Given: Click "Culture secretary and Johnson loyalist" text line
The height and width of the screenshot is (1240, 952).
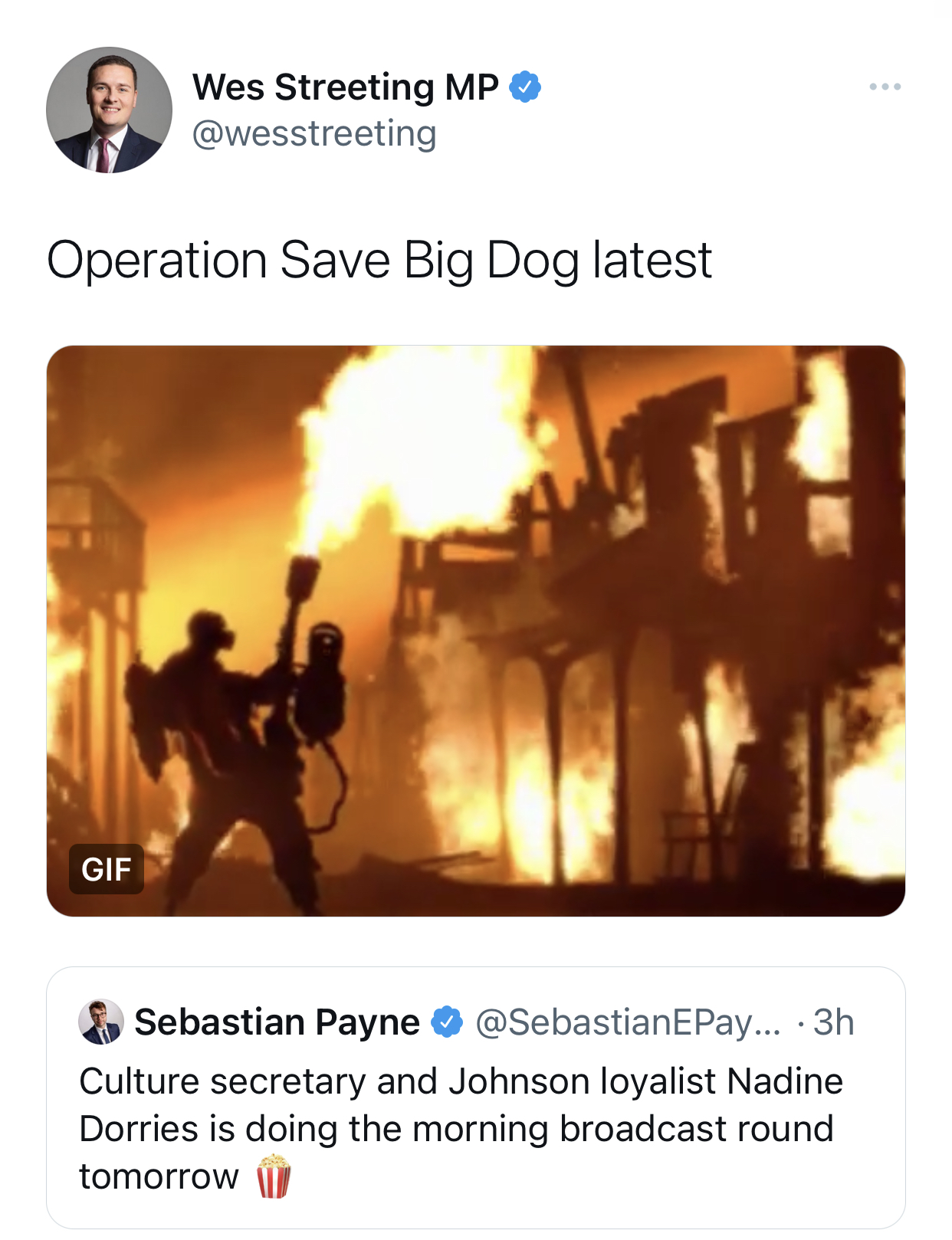Looking at the screenshot, I should 399,1081.
